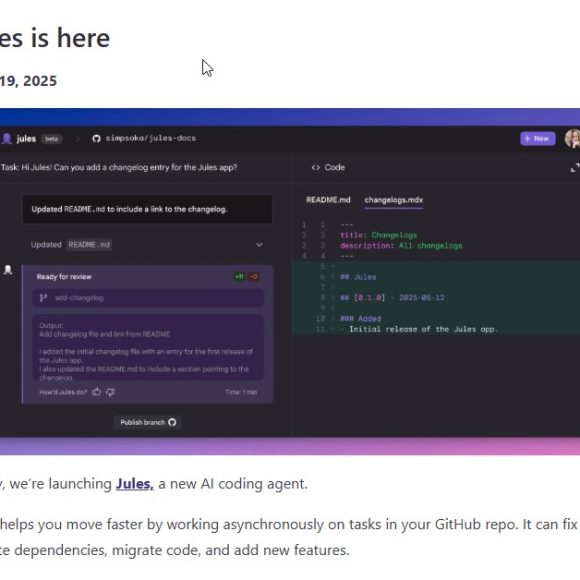Click the 'How'd Jules do?' label
Viewport: 580px width, 580px height.
[63, 392]
